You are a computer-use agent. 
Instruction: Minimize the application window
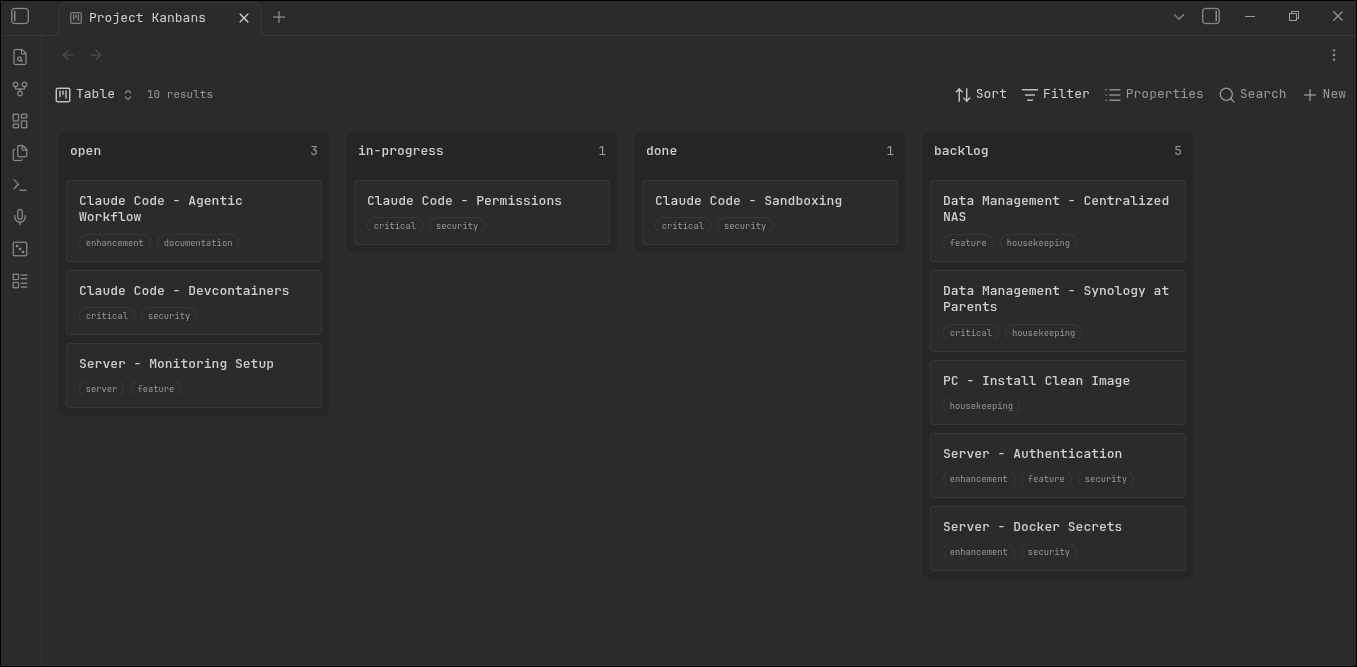point(1250,16)
